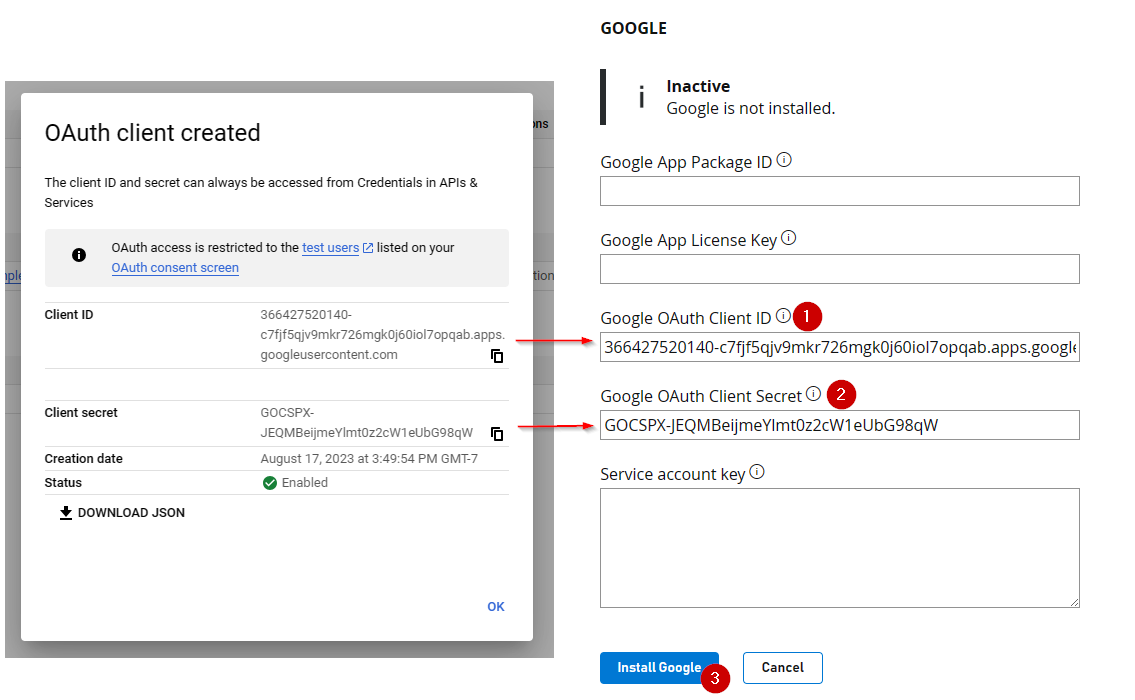Open the info tooltip for Google App Package ID
This screenshot has height=700, width=1135.
784,158
